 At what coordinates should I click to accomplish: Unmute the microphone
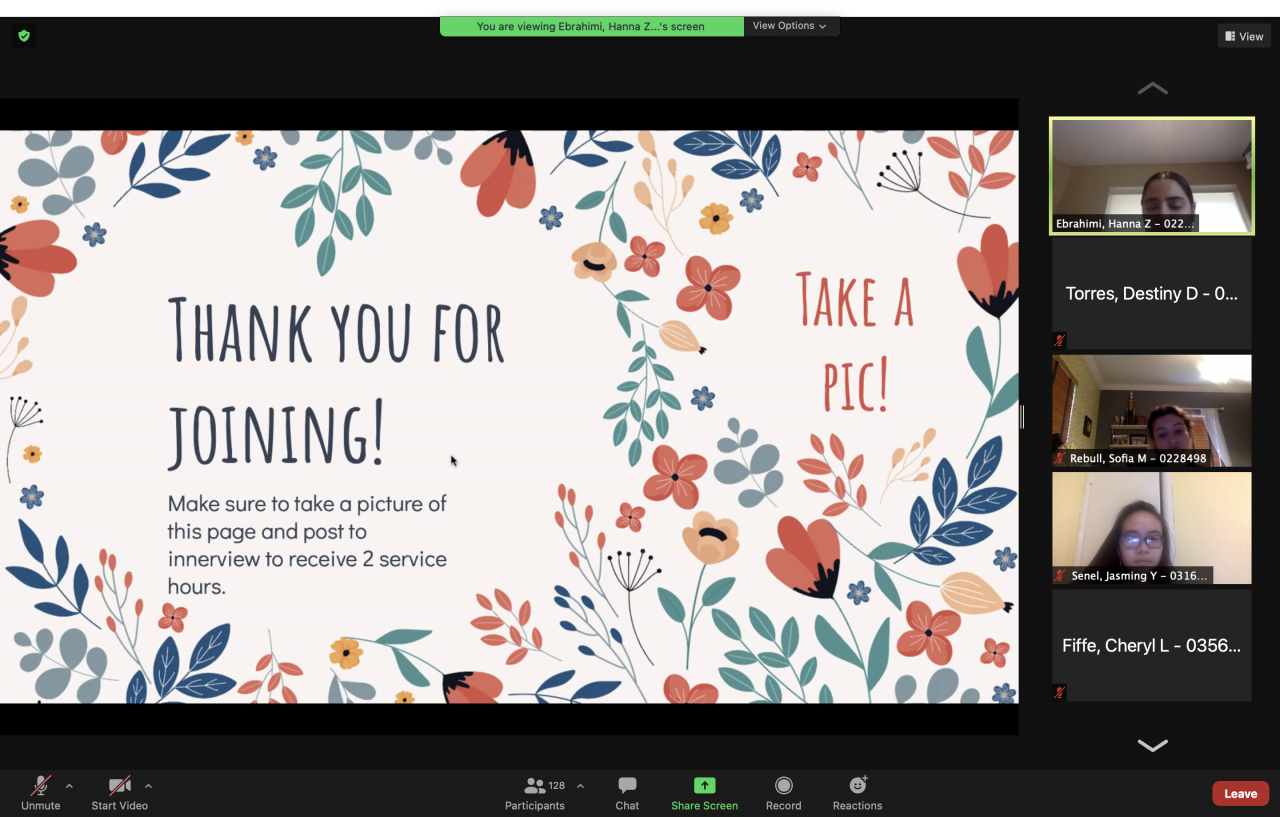pyautogui.click(x=41, y=787)
